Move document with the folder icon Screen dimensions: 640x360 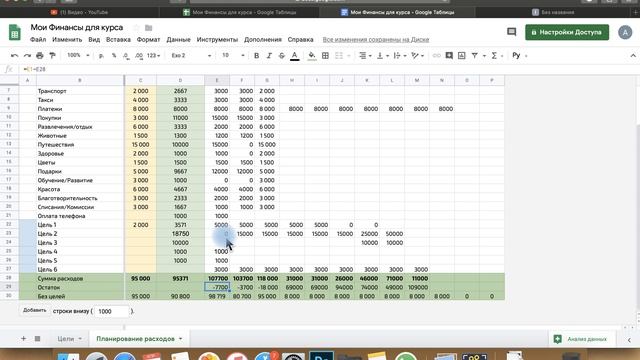[x=149, y=28]
